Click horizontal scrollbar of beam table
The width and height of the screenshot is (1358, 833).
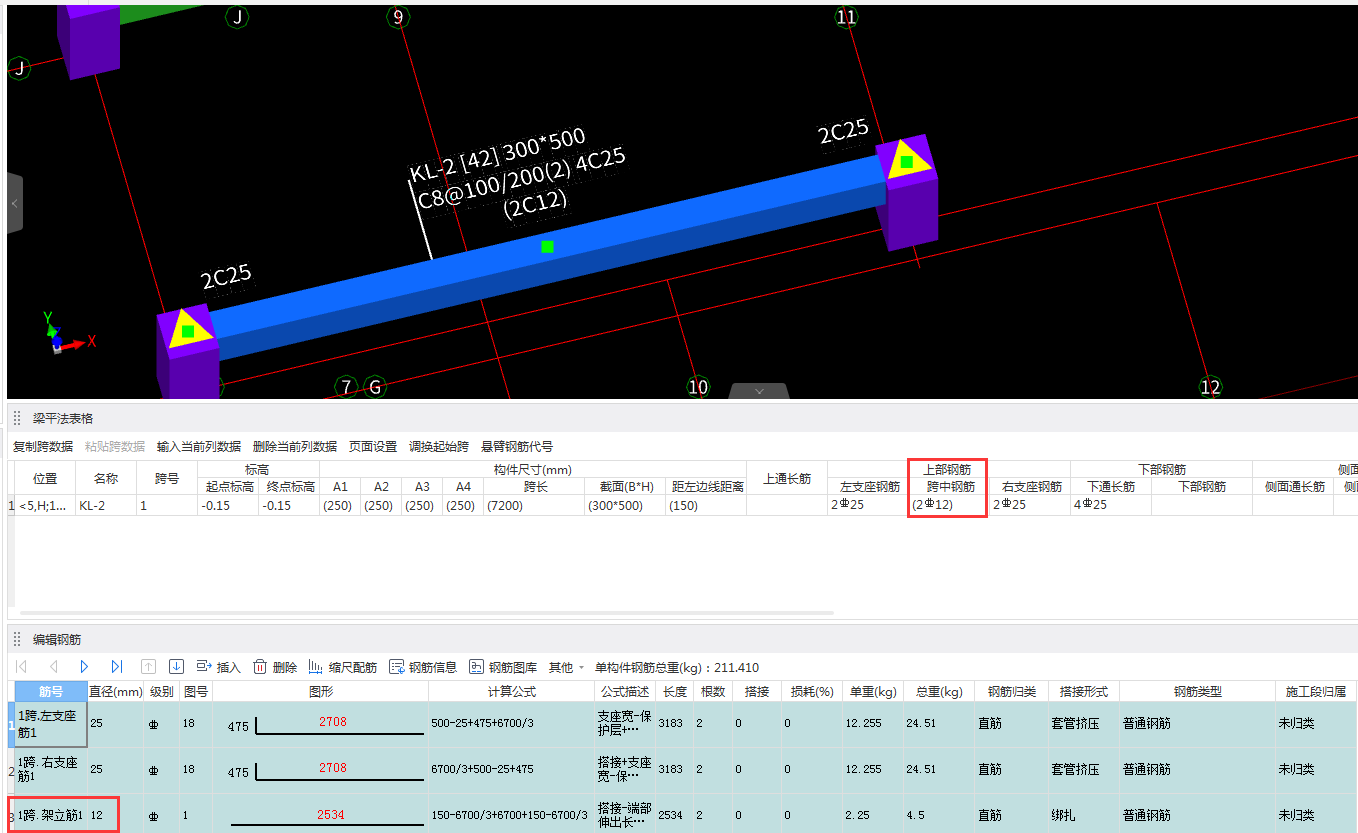(x=427, y=612)
